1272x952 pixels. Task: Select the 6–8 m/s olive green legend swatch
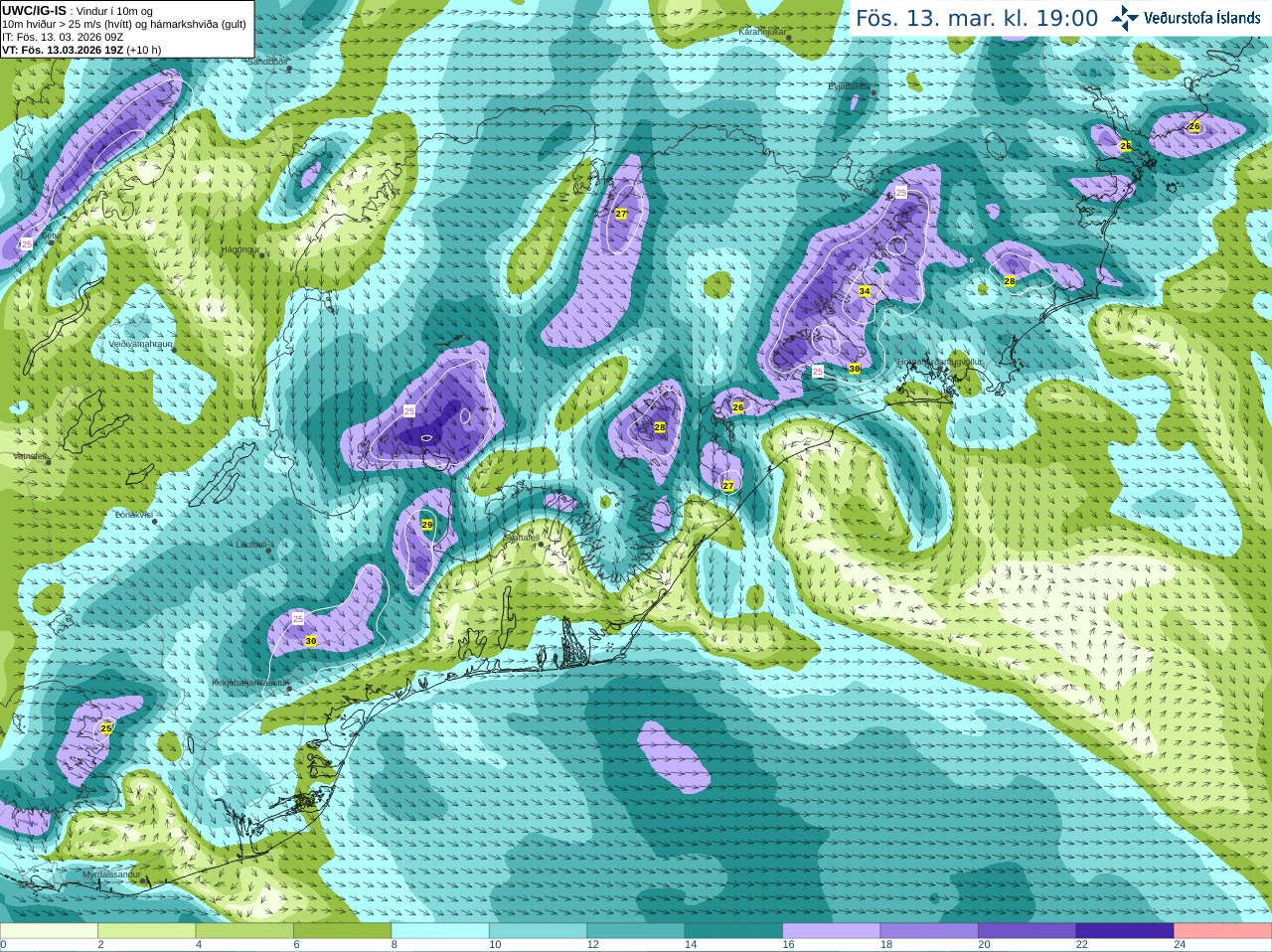pyautogui.click(x=342, y=931)
